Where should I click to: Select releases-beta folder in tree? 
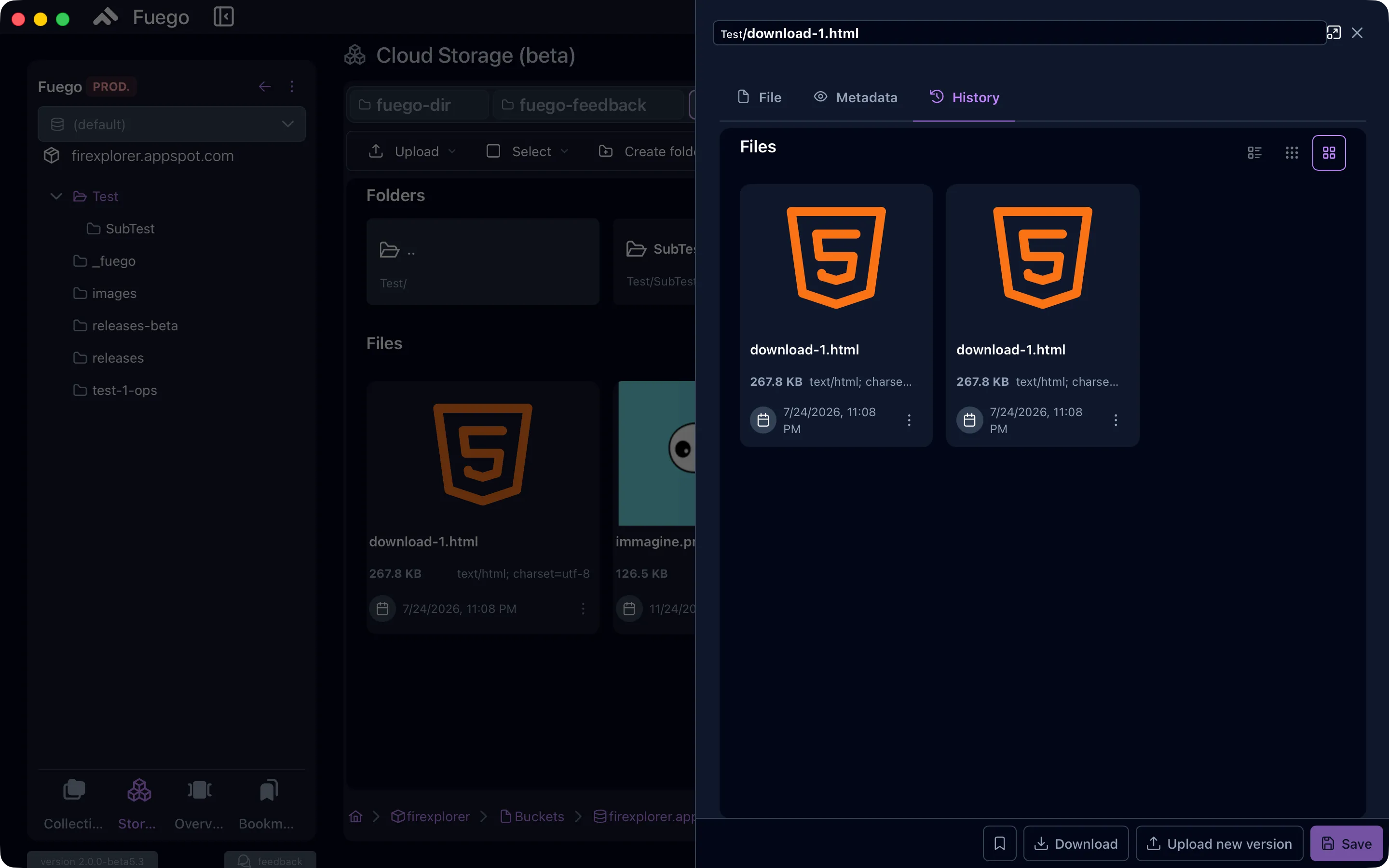[125, 325]
